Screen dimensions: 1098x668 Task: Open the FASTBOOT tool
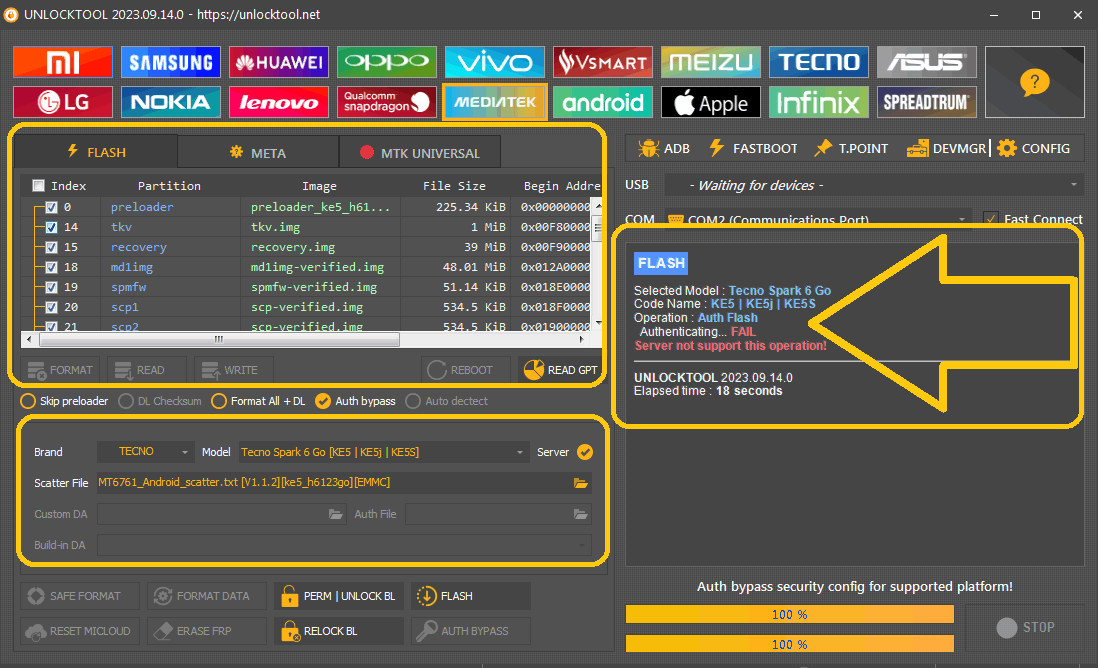753,148
